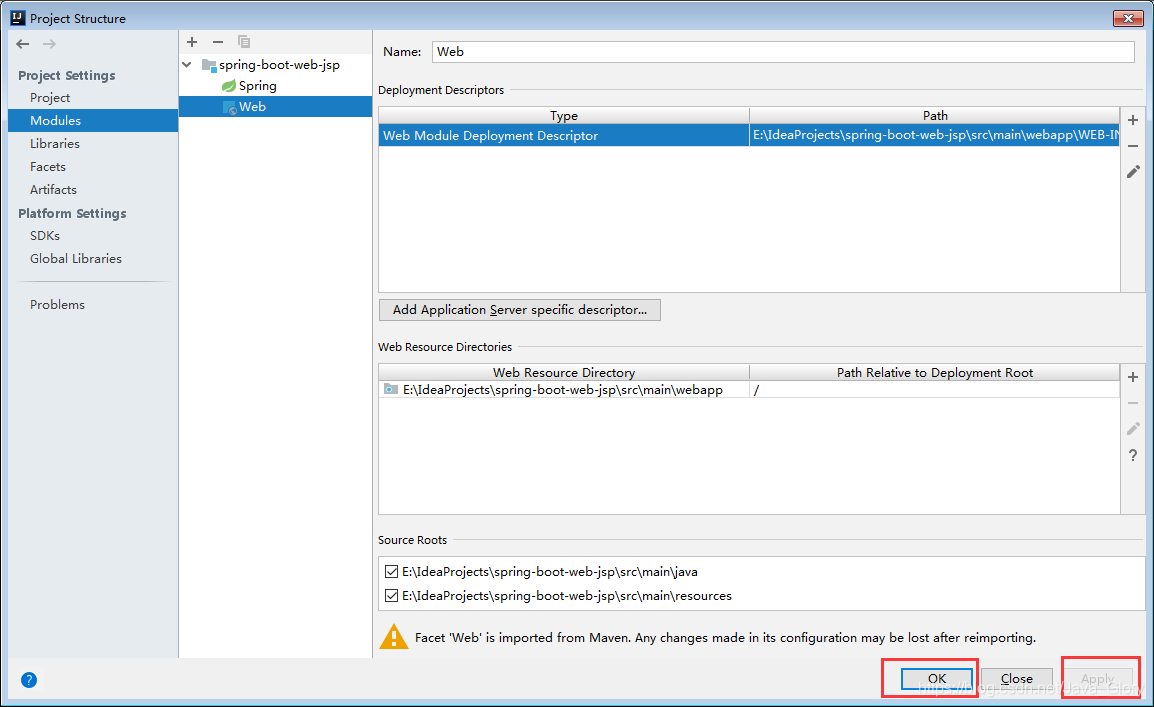This screenshot has height=707, width=1154.
Task: Add a deployment descriptor with the plus icon
Action: click(1133, 120)
